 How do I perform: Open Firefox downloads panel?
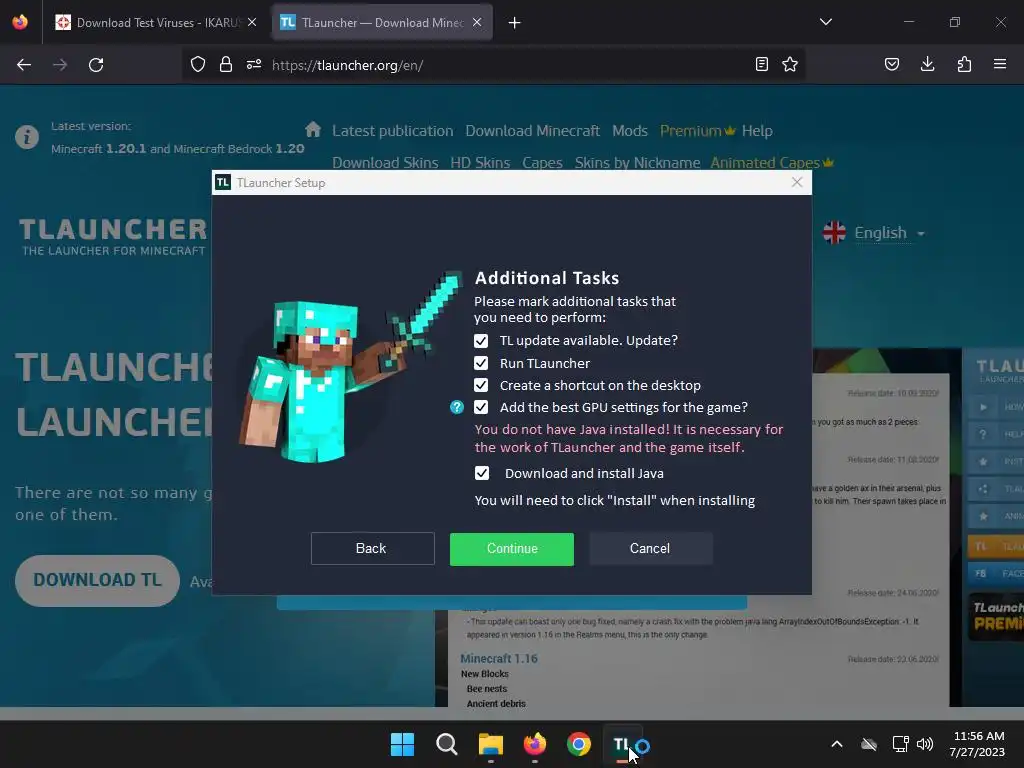(x=927, y=64)
